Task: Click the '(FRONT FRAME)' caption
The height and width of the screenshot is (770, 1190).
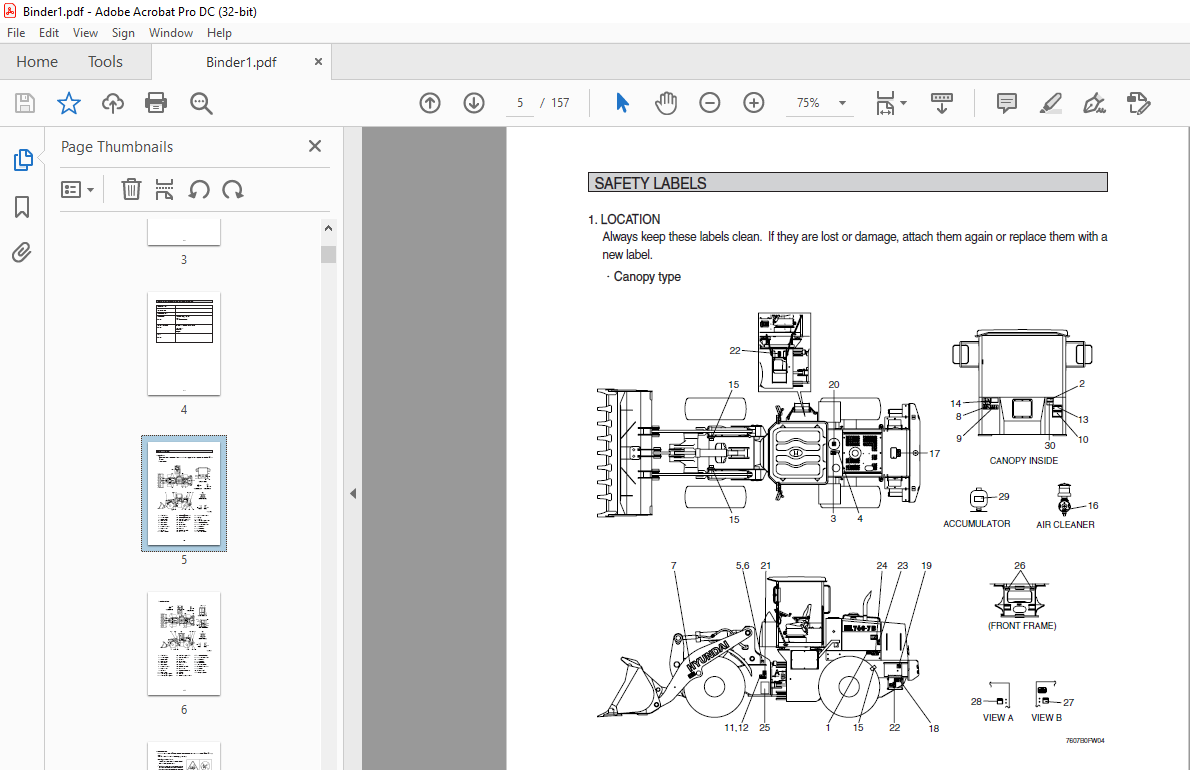Action: [x=1022, y=626]
